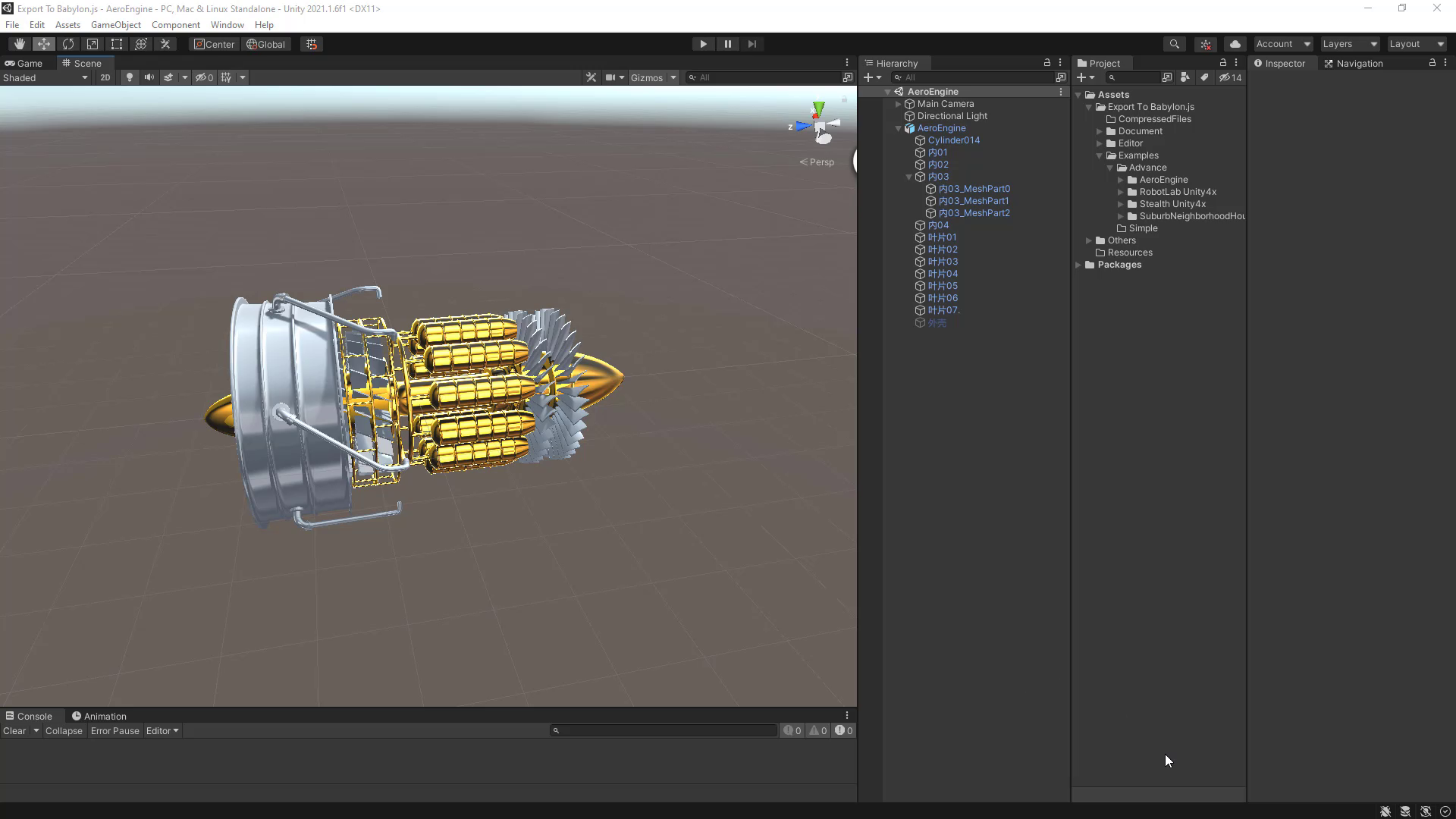
Task: Toggle Error Pause in console
Action: click(115, 730)
